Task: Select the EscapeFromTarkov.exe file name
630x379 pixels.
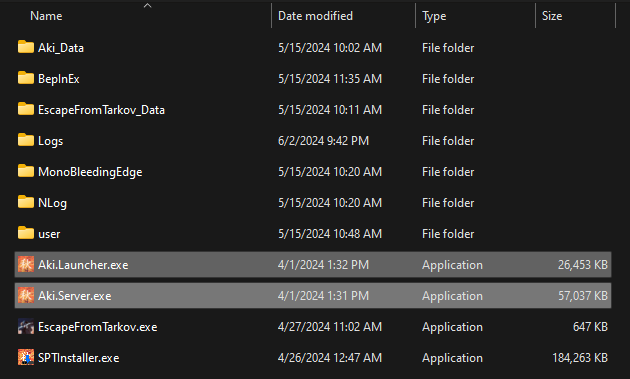Action: tap(98, 327)
